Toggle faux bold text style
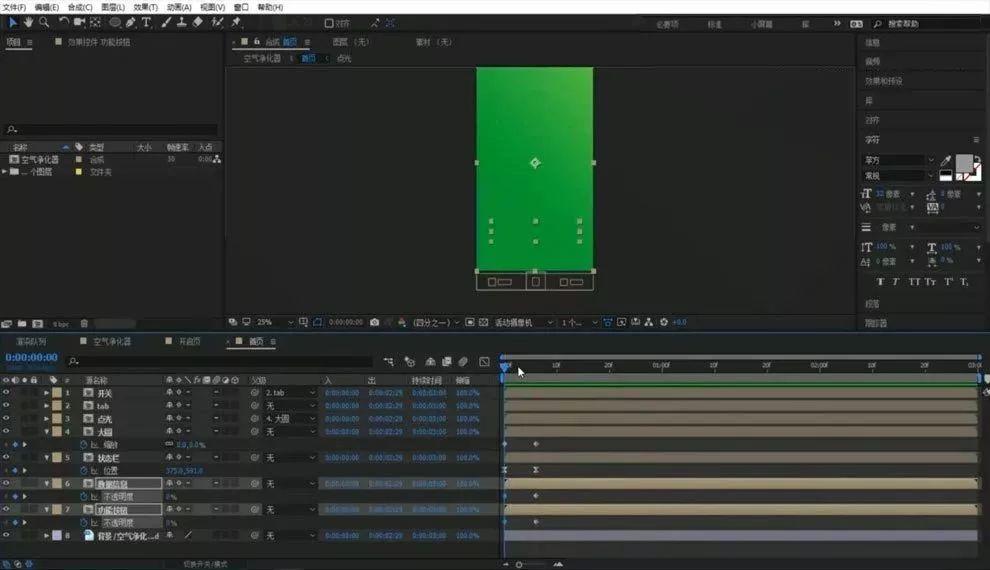 click(880, 282)
